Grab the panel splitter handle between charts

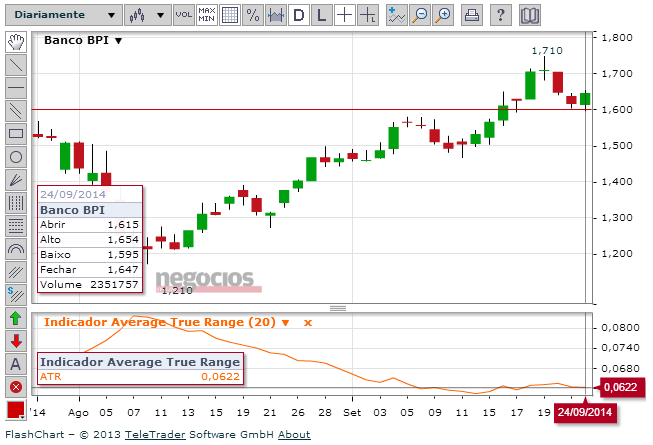point(338,308)
